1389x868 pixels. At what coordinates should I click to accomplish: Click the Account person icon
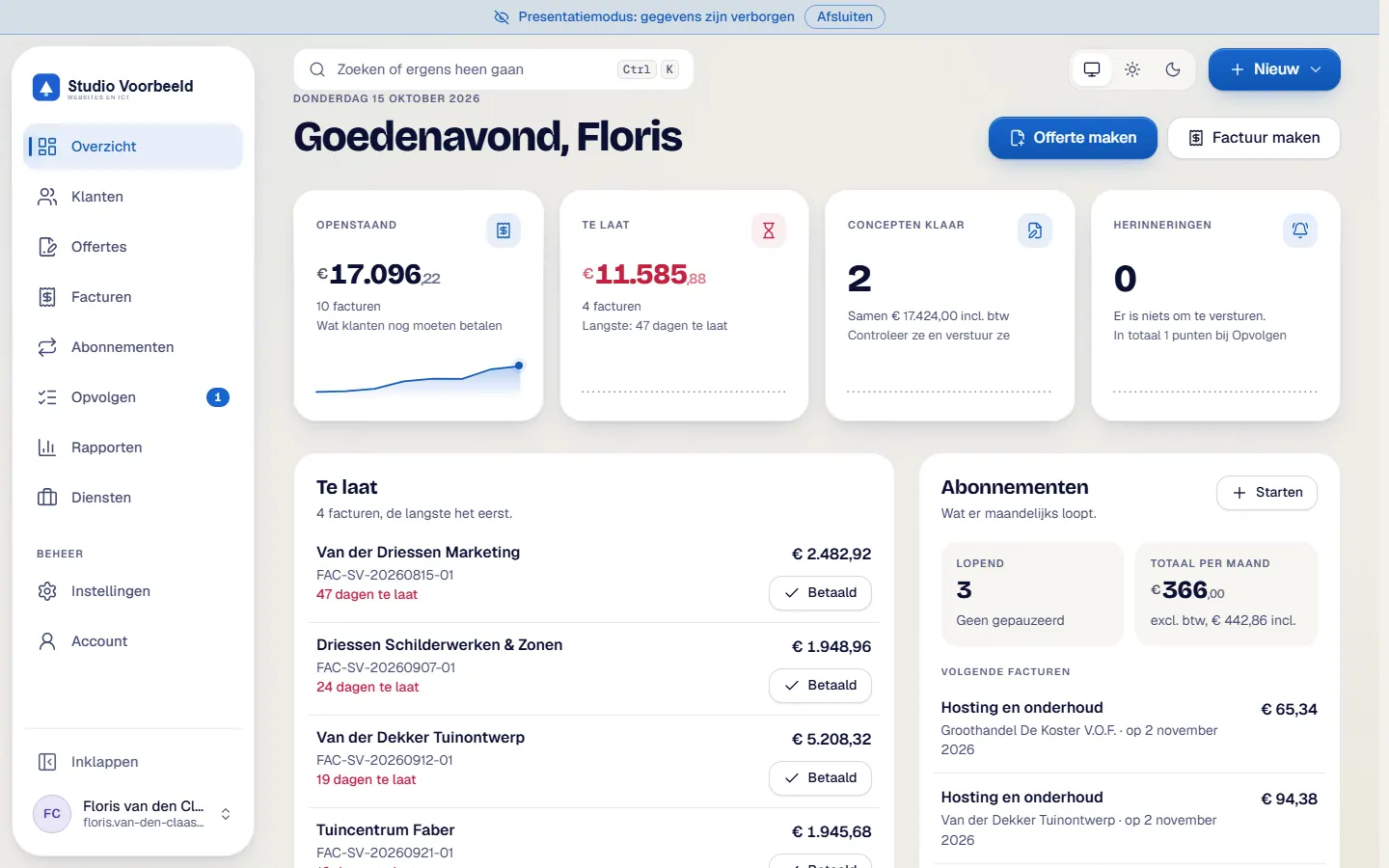click(46, 641)
